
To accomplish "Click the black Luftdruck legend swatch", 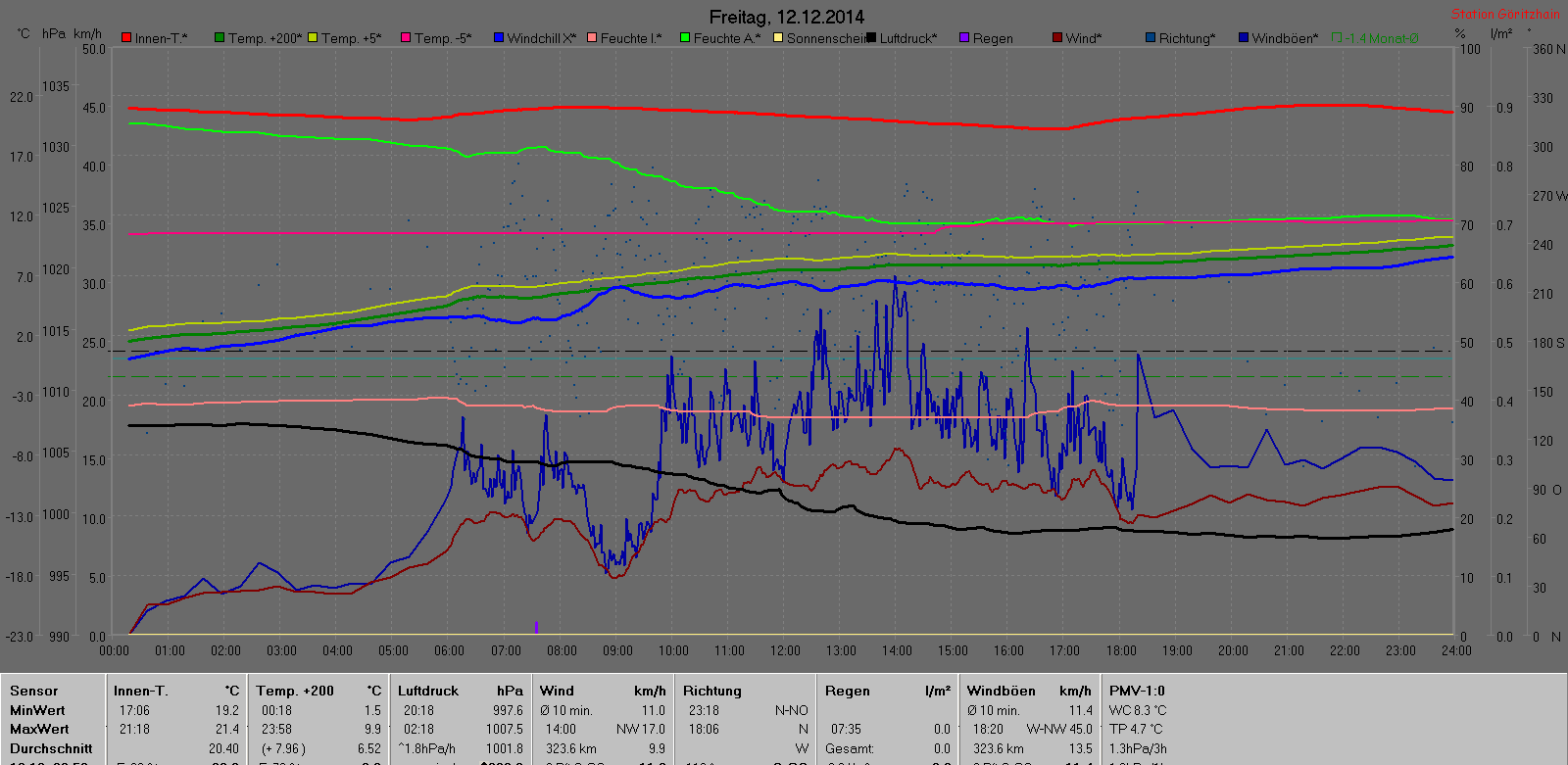I will click(x=871, y=38).
